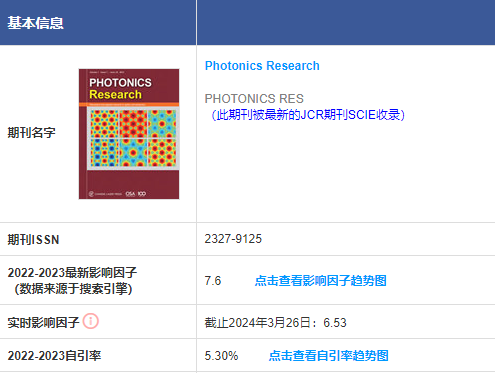Click the real-time impact factor info icon
This screenshot has height=373, width=495.
[x=91, y=321]
